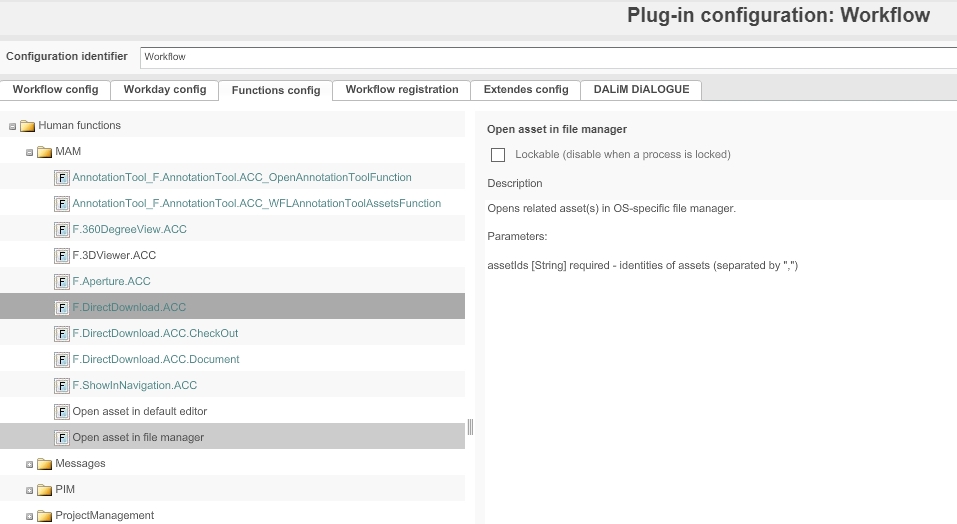Click the F icon beside Open asset in default editor
The height and width of the screenshot is (524, 957).
tap(62, 411)
